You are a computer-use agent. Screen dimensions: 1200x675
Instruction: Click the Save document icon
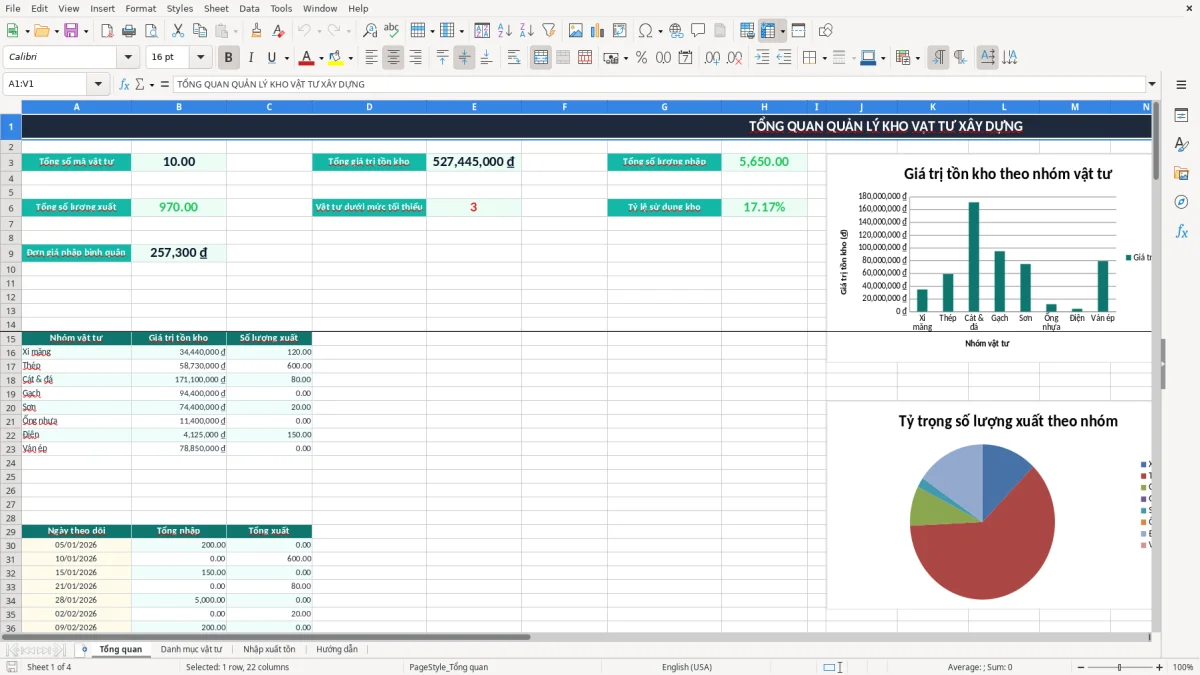pos(71,31)
